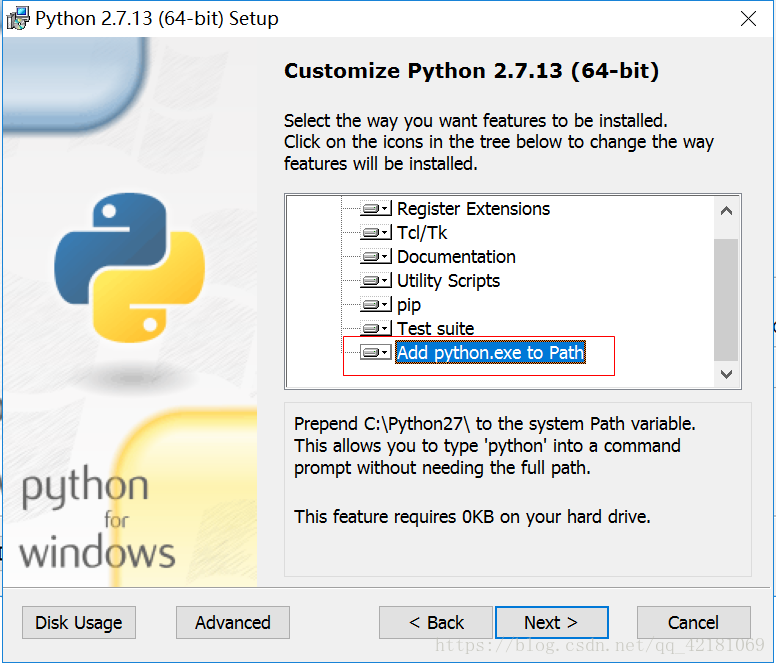Open the Test suite feature drive icon
Image resolution: width=776 pixels, height=665 pixels.
[x=376, y=328]
